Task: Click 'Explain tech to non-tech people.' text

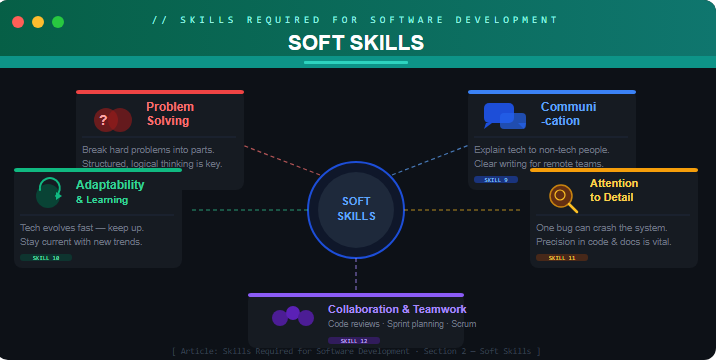Action: coord(542,150)
